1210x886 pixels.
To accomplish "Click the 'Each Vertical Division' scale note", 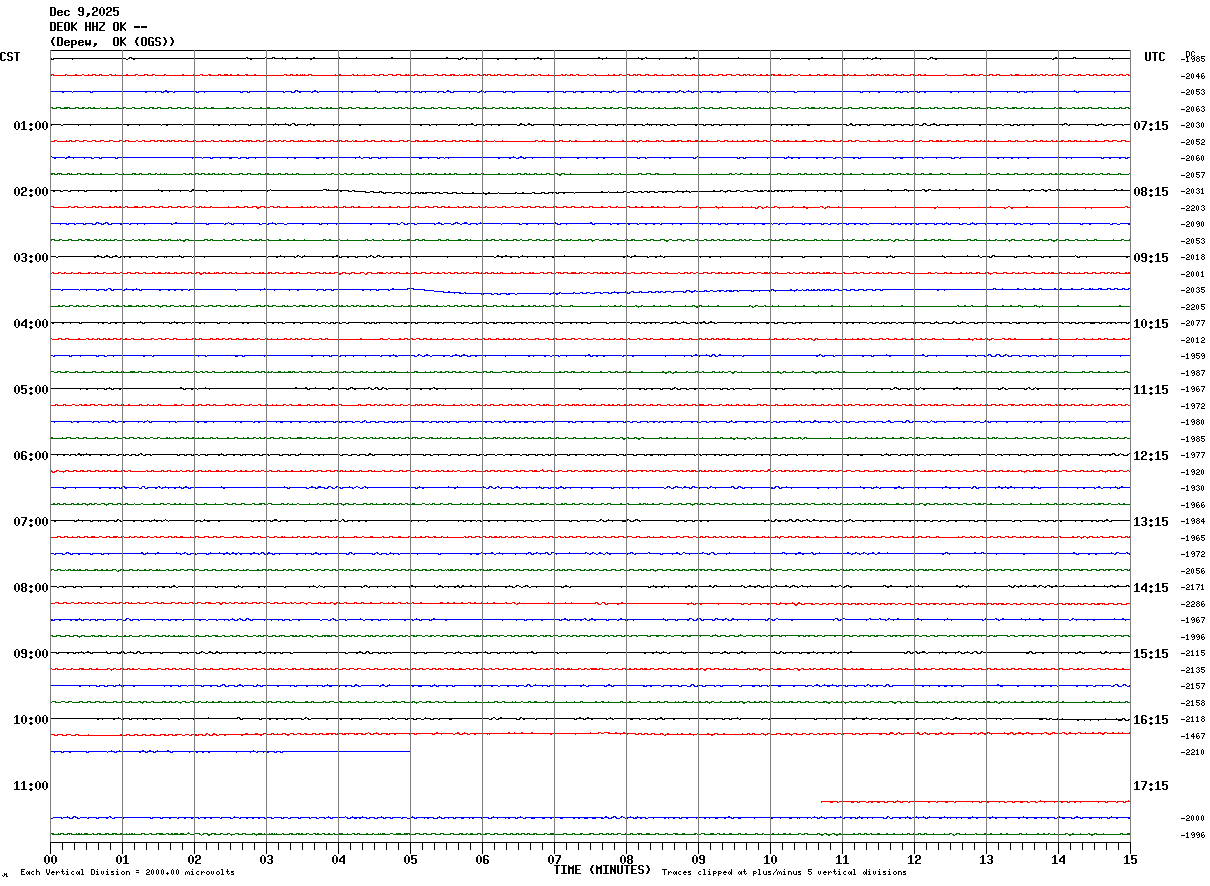I will coord(127,873).
